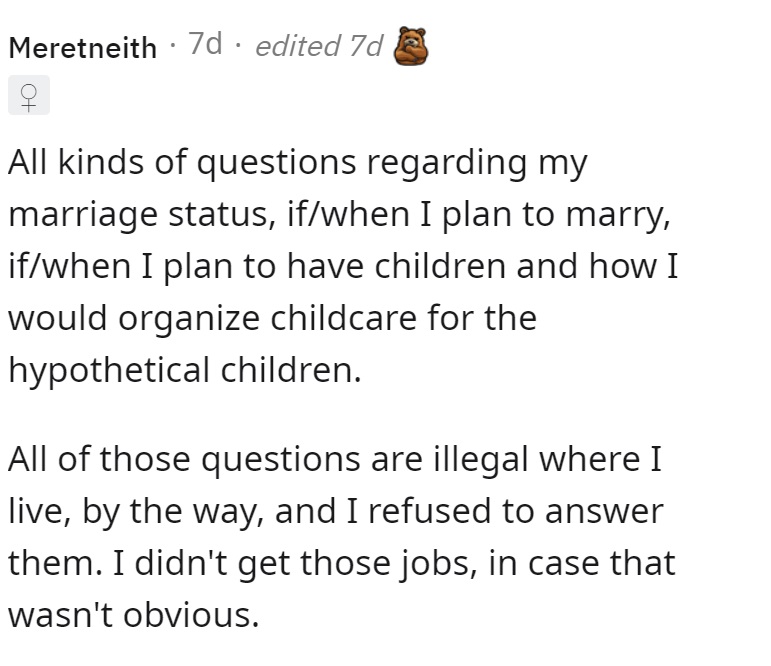The image size is (771, 666).
Task: Click the words 'marriage status' in the comment
Action: pyautogui.click(x=142, y=215)
